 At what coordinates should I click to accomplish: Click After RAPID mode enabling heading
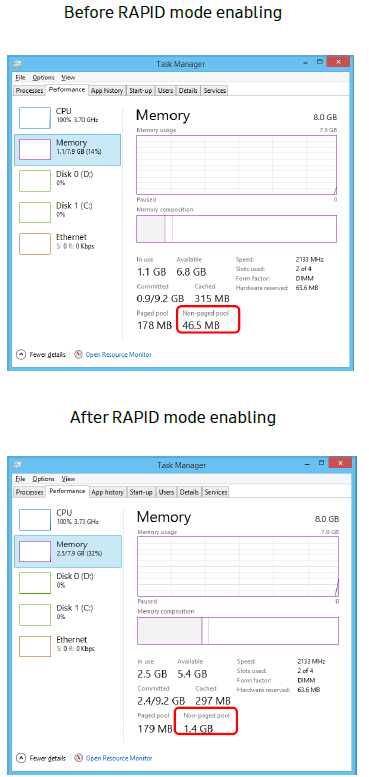click(173, 417)
